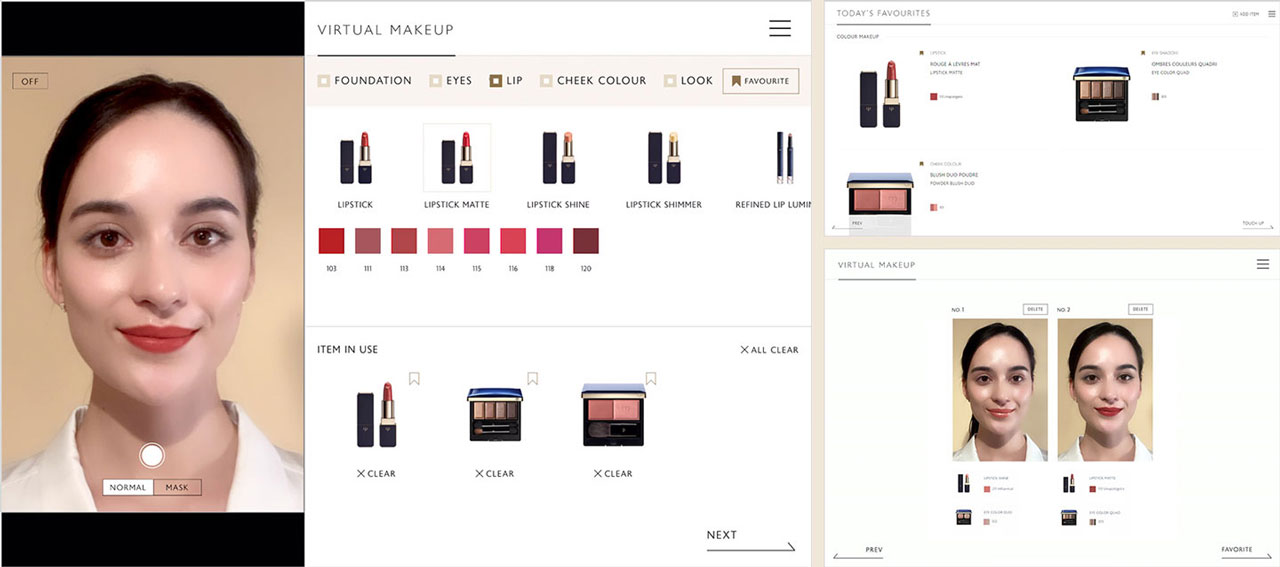This screenshot has width=1280, height=567.
Task: Switch the view mode to MASK
Action: click(x=177, y=488)
